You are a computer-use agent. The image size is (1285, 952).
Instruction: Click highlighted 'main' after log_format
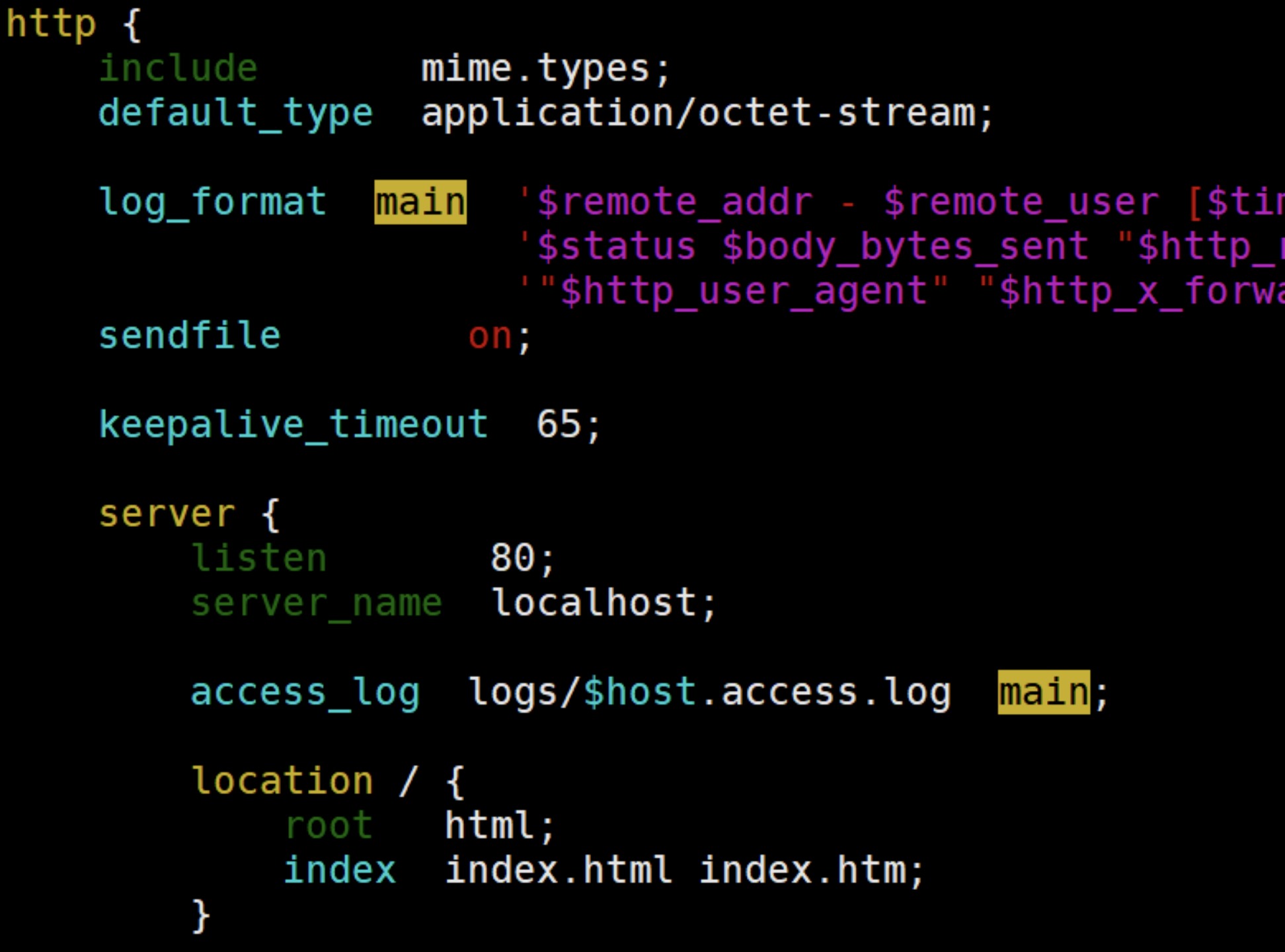click(x=420, y=202)
